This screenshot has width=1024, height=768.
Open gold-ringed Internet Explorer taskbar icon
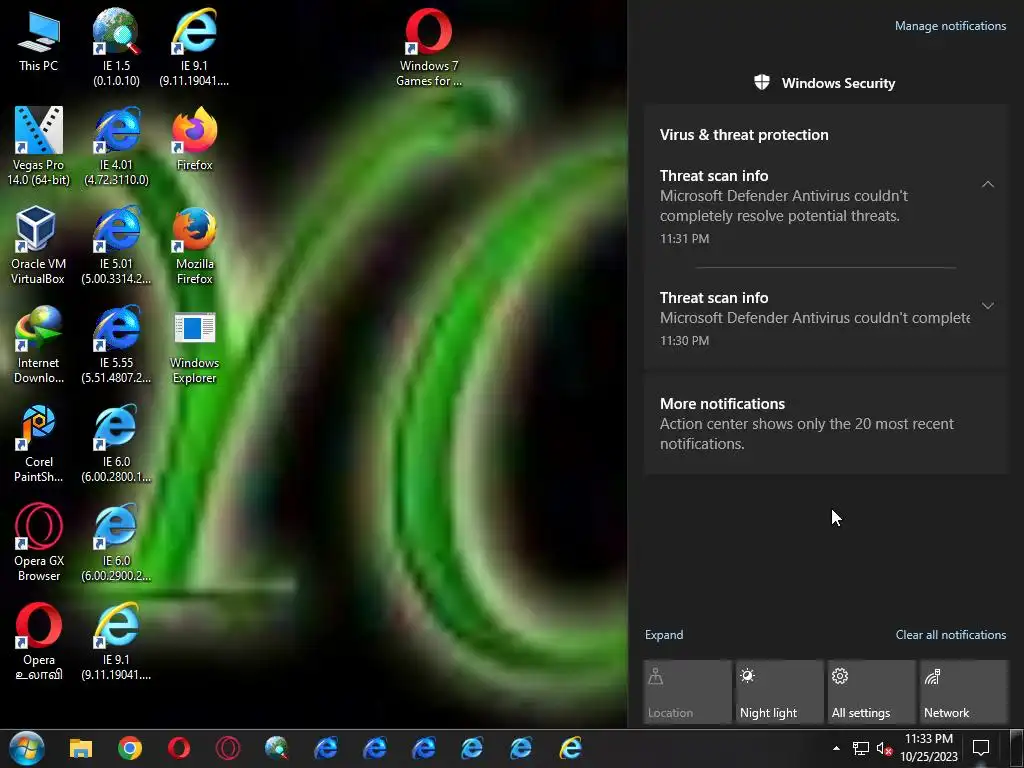[x=570, y=748]
